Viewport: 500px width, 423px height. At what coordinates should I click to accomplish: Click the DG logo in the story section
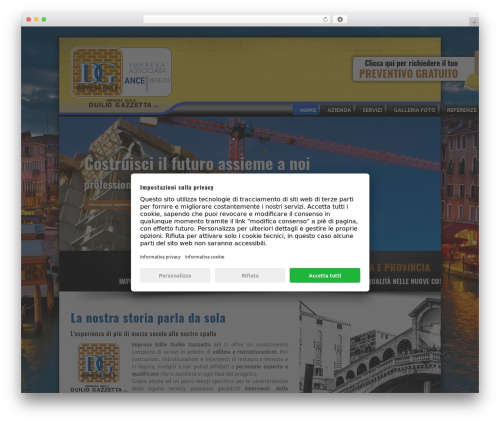tap(99, 363)
